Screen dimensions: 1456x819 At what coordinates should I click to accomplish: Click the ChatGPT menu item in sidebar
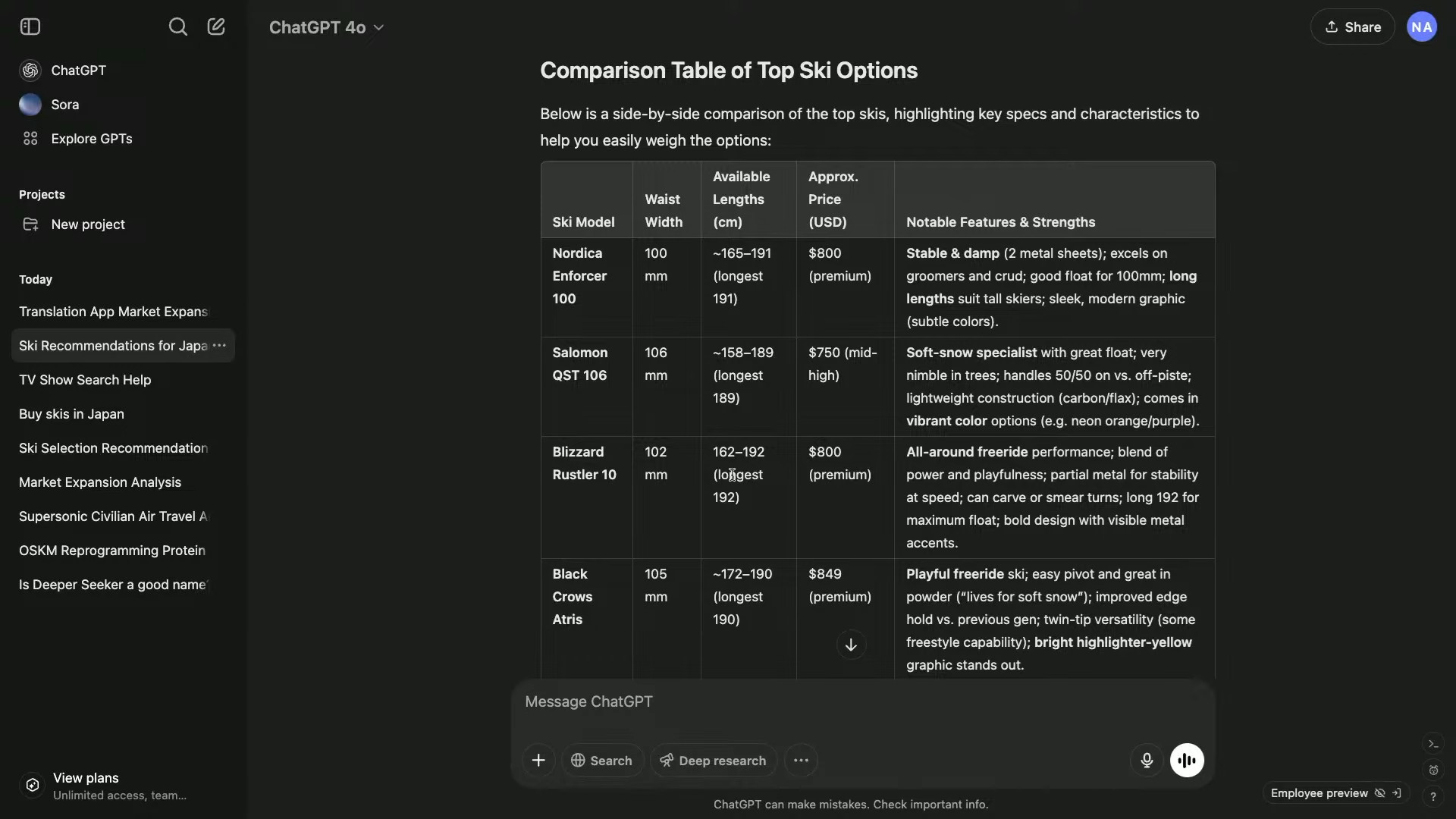[x=78, y=70]
